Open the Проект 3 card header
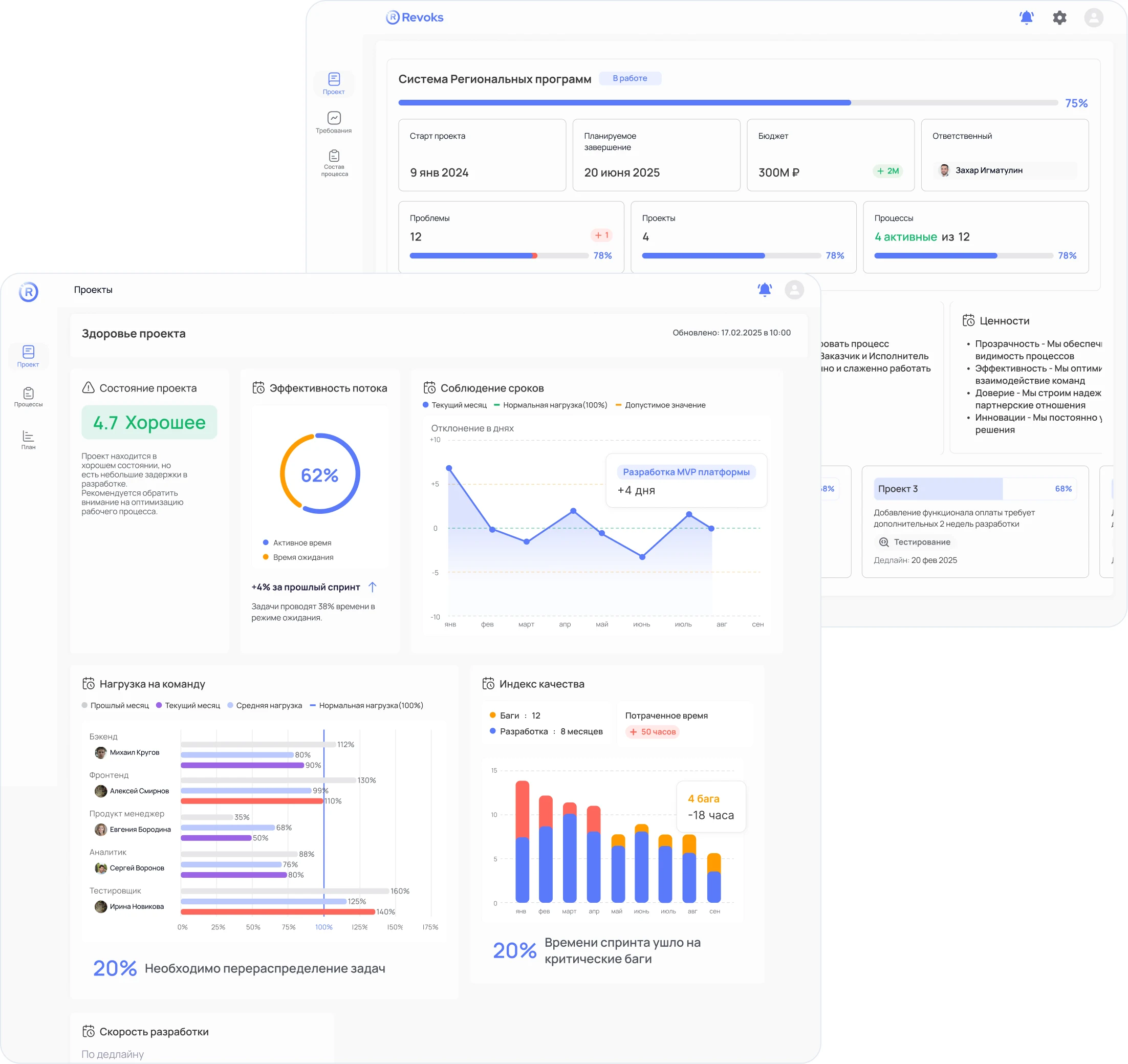Screen dimensions: 1128x1064 [975, 489]
